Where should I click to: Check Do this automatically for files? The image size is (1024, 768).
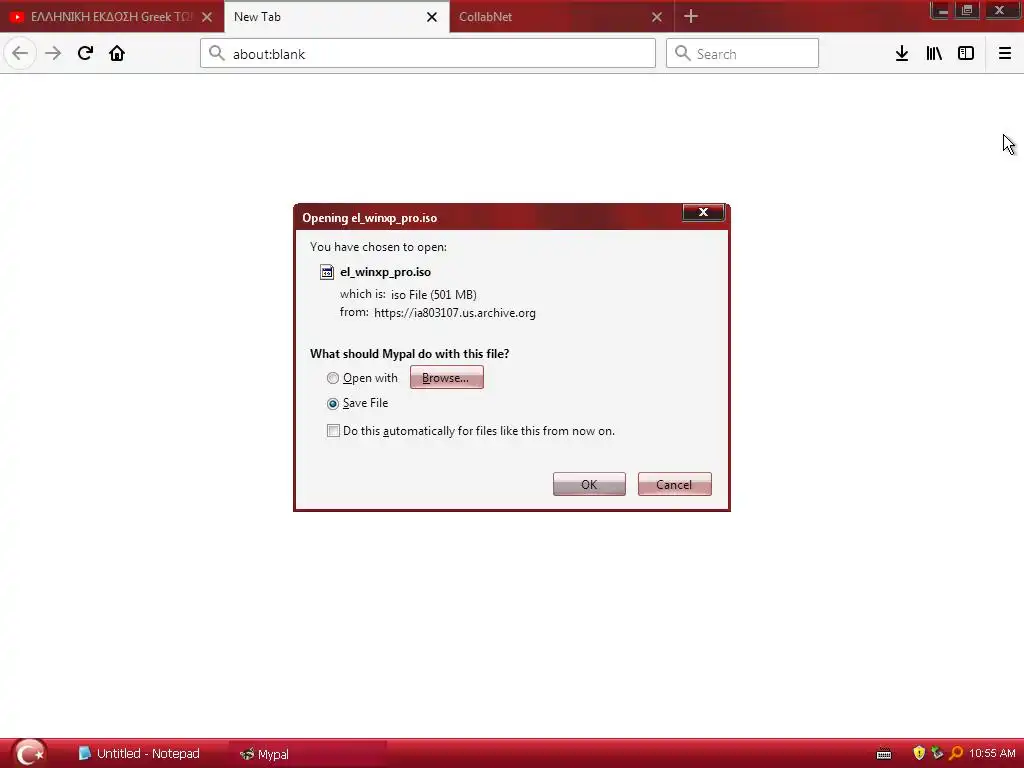[x=333, y=430]
